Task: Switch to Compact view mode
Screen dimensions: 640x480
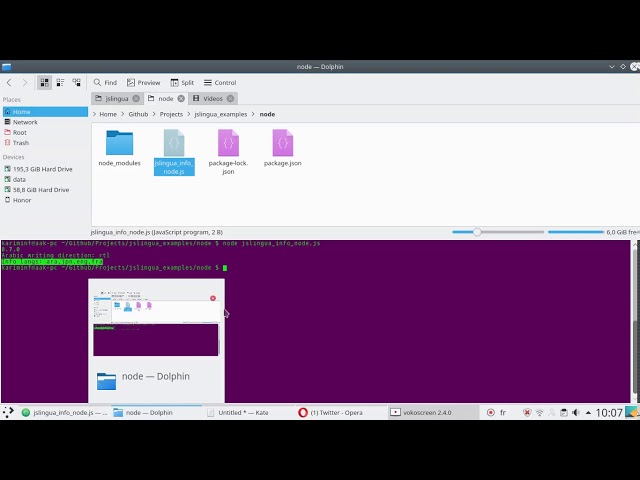Action: tap(60, 82)
